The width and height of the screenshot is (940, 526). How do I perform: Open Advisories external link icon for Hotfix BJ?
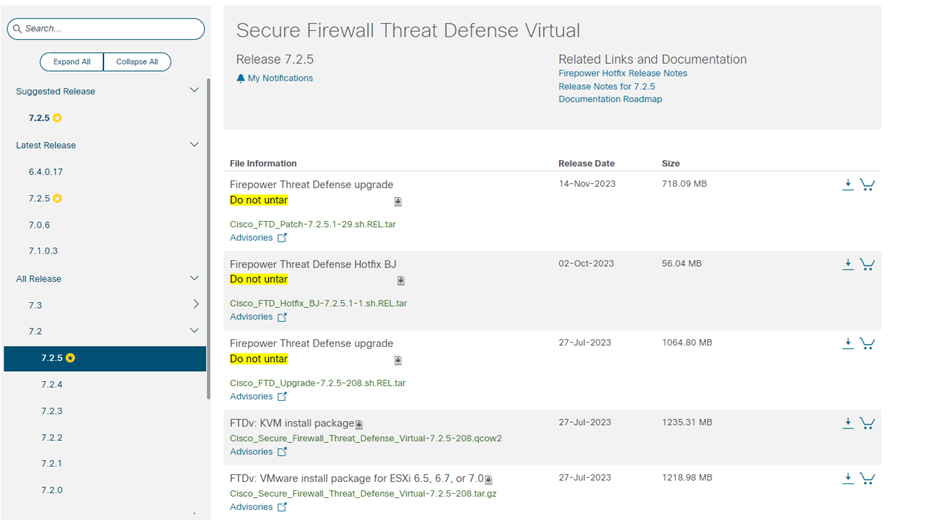coord(282,317)
